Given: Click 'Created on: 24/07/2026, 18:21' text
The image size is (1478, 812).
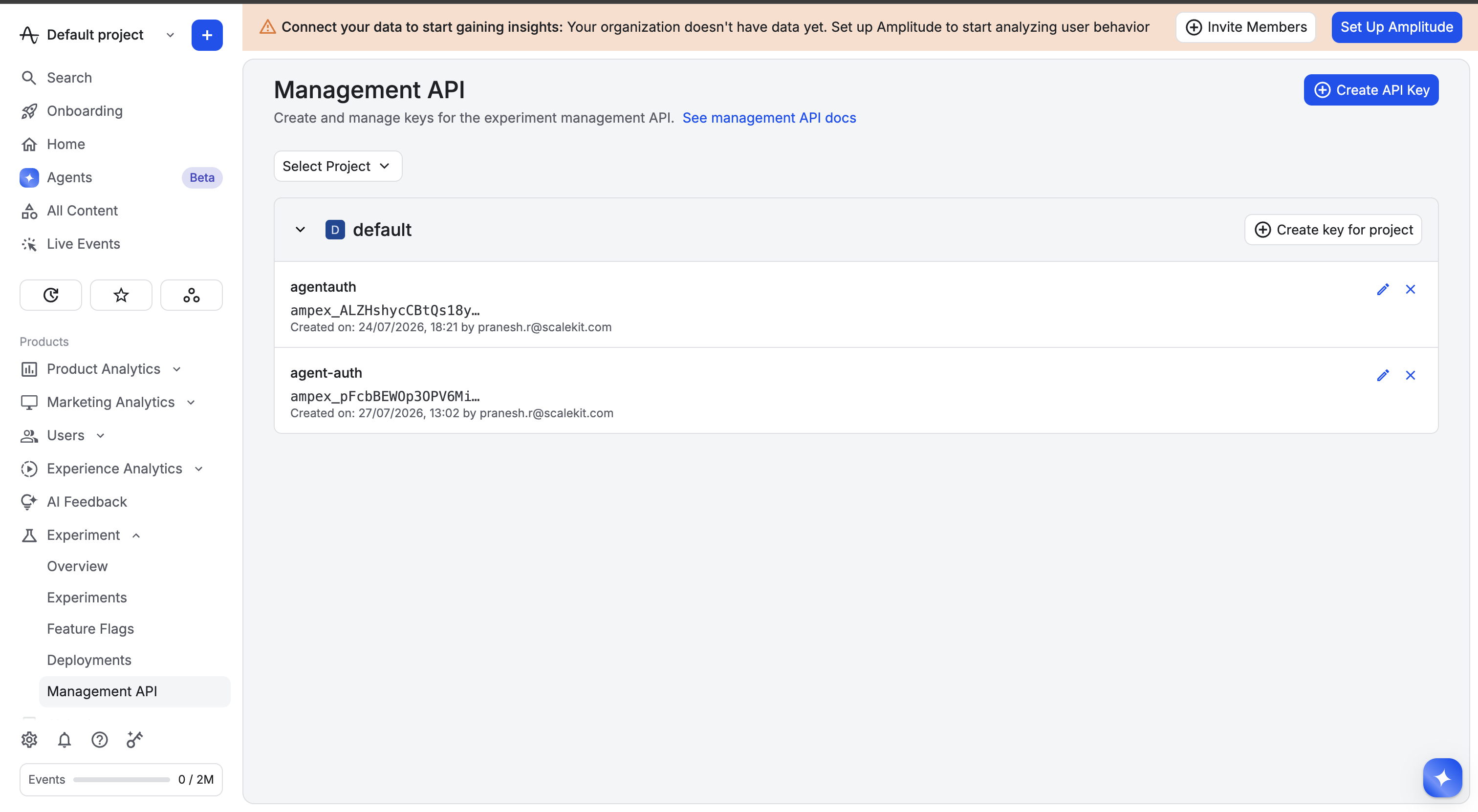Looking at the screenshot, I should pos(373,327).
